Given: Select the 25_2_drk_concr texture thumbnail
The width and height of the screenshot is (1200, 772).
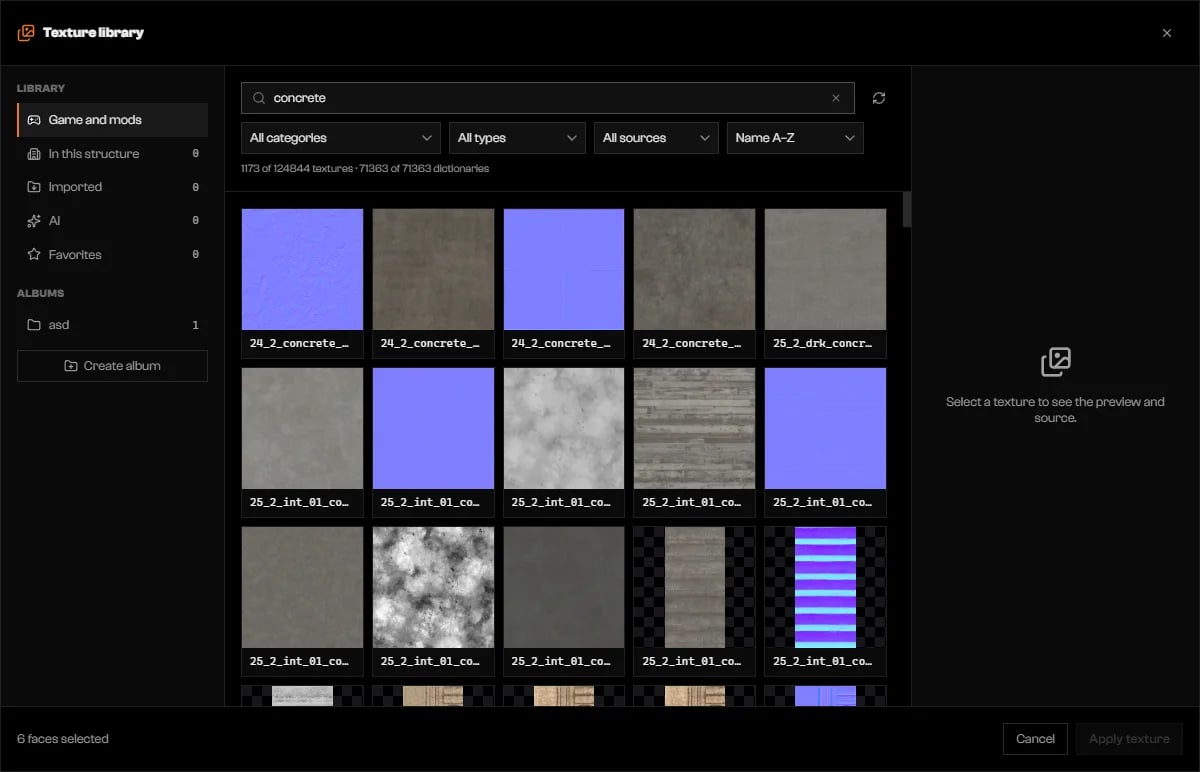Looking at the screenshot, I should (x=825, y=269).
